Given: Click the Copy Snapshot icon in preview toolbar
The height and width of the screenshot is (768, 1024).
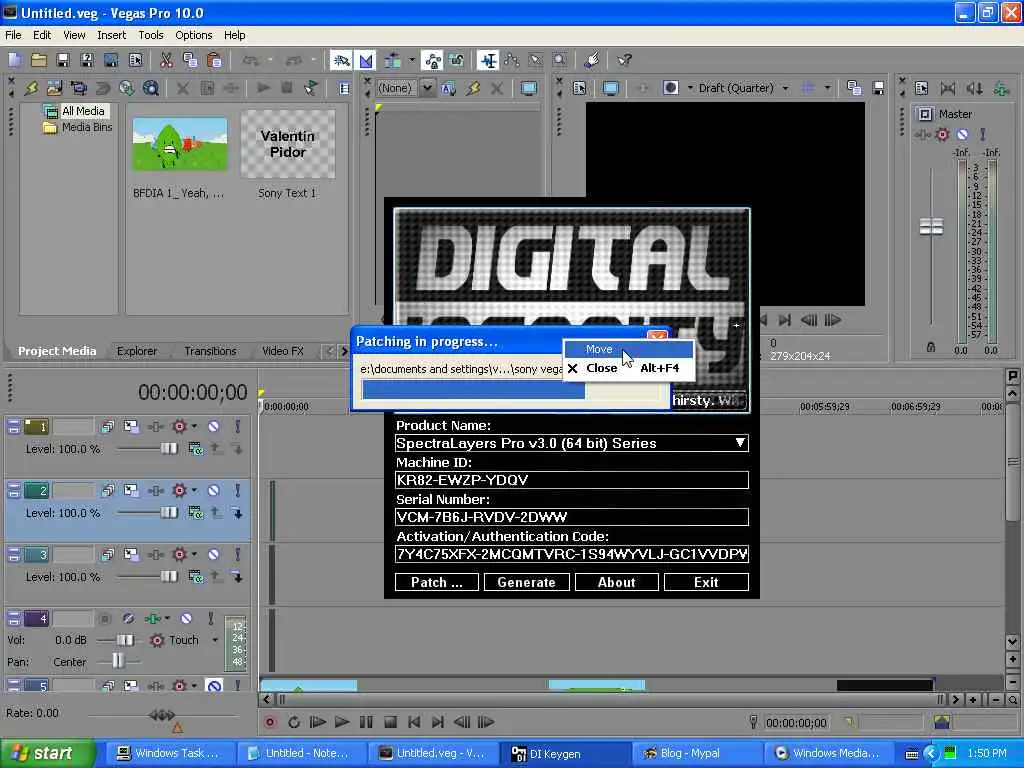Looking at the screenshot, I should click(854, 88).
